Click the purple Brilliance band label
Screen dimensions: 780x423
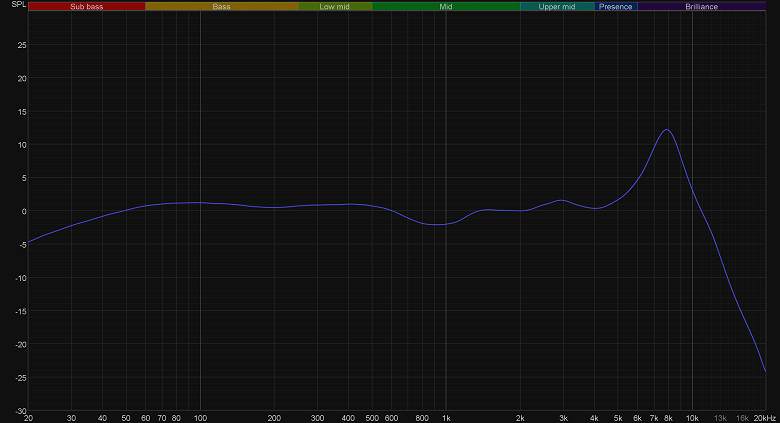[701, 6]
